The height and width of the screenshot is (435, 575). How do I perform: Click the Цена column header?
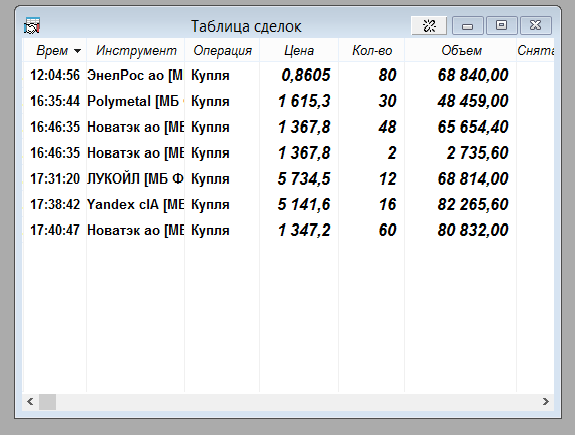coord(299,50)
